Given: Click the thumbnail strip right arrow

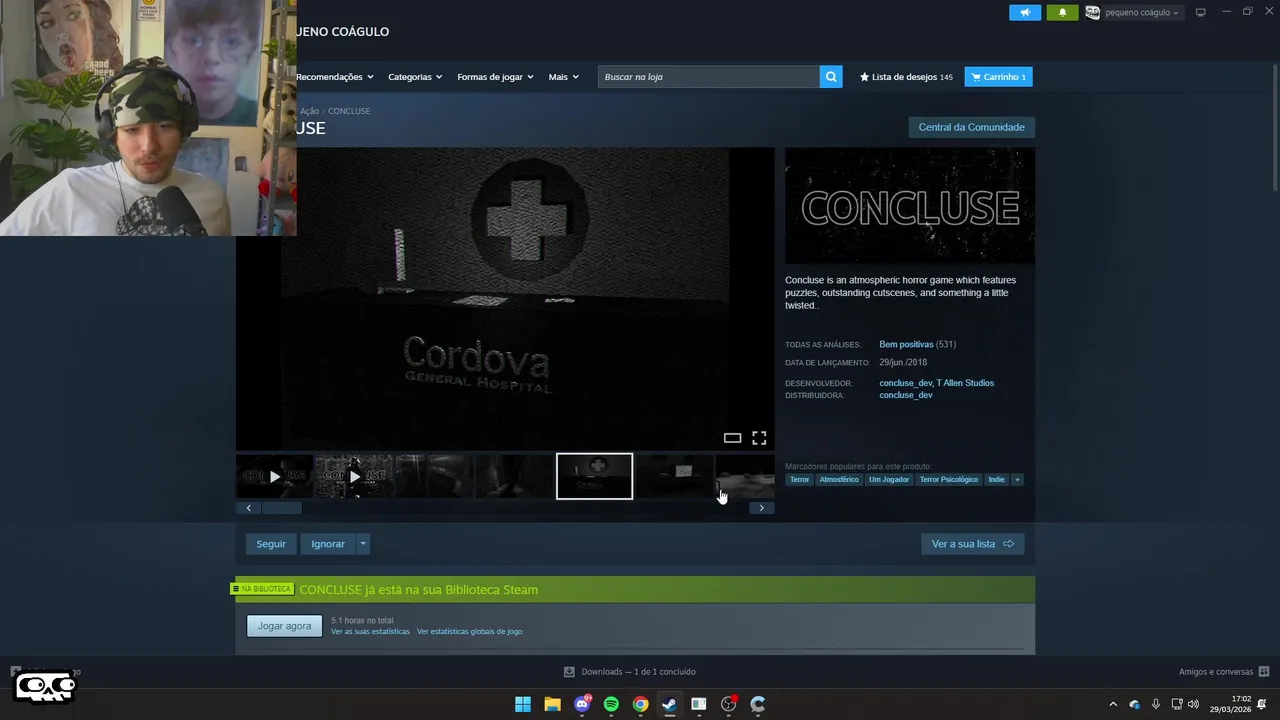Looking at the screenshot, I should (761, 508).
